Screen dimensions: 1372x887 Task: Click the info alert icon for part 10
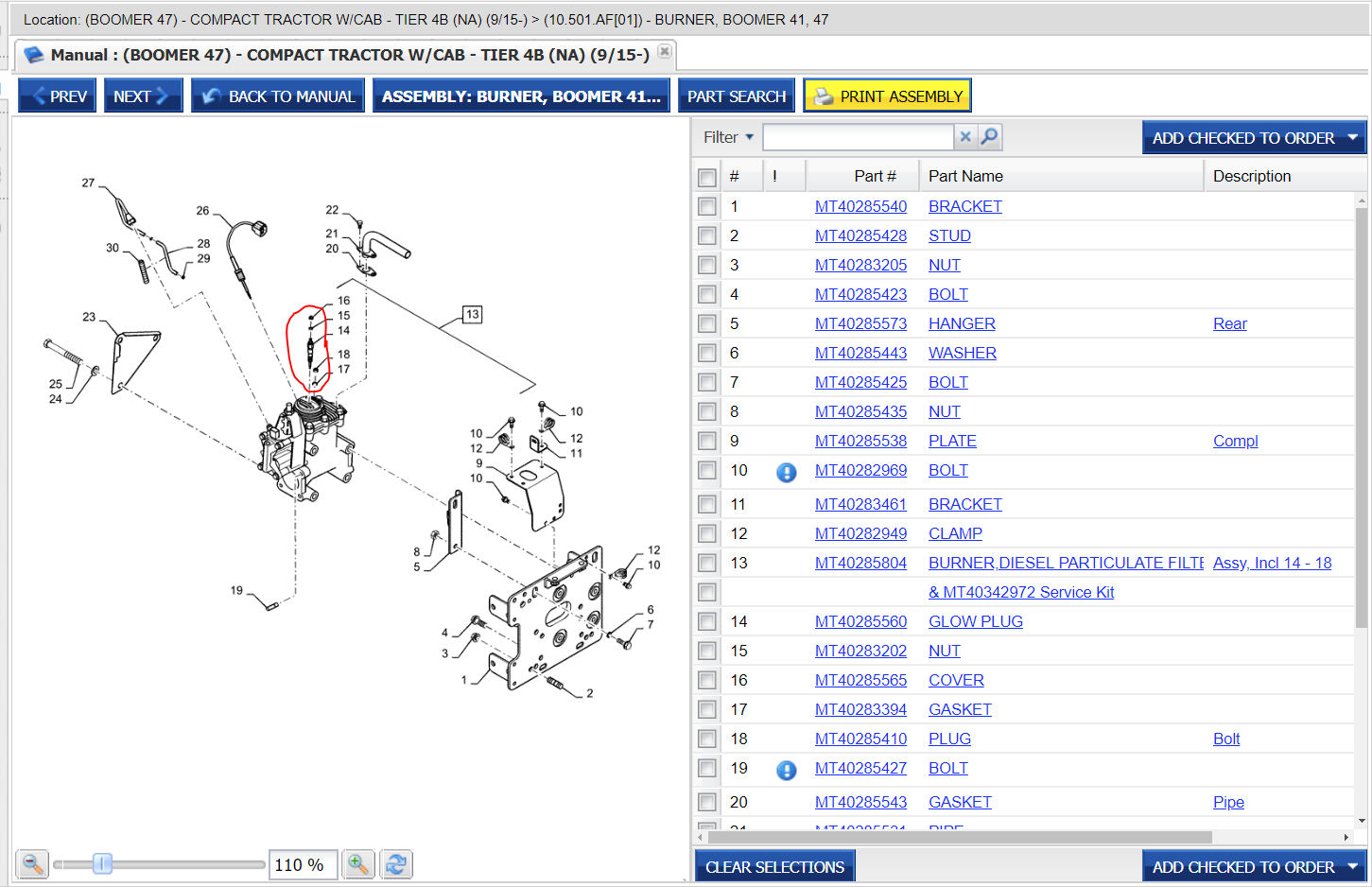coord(786,472)
